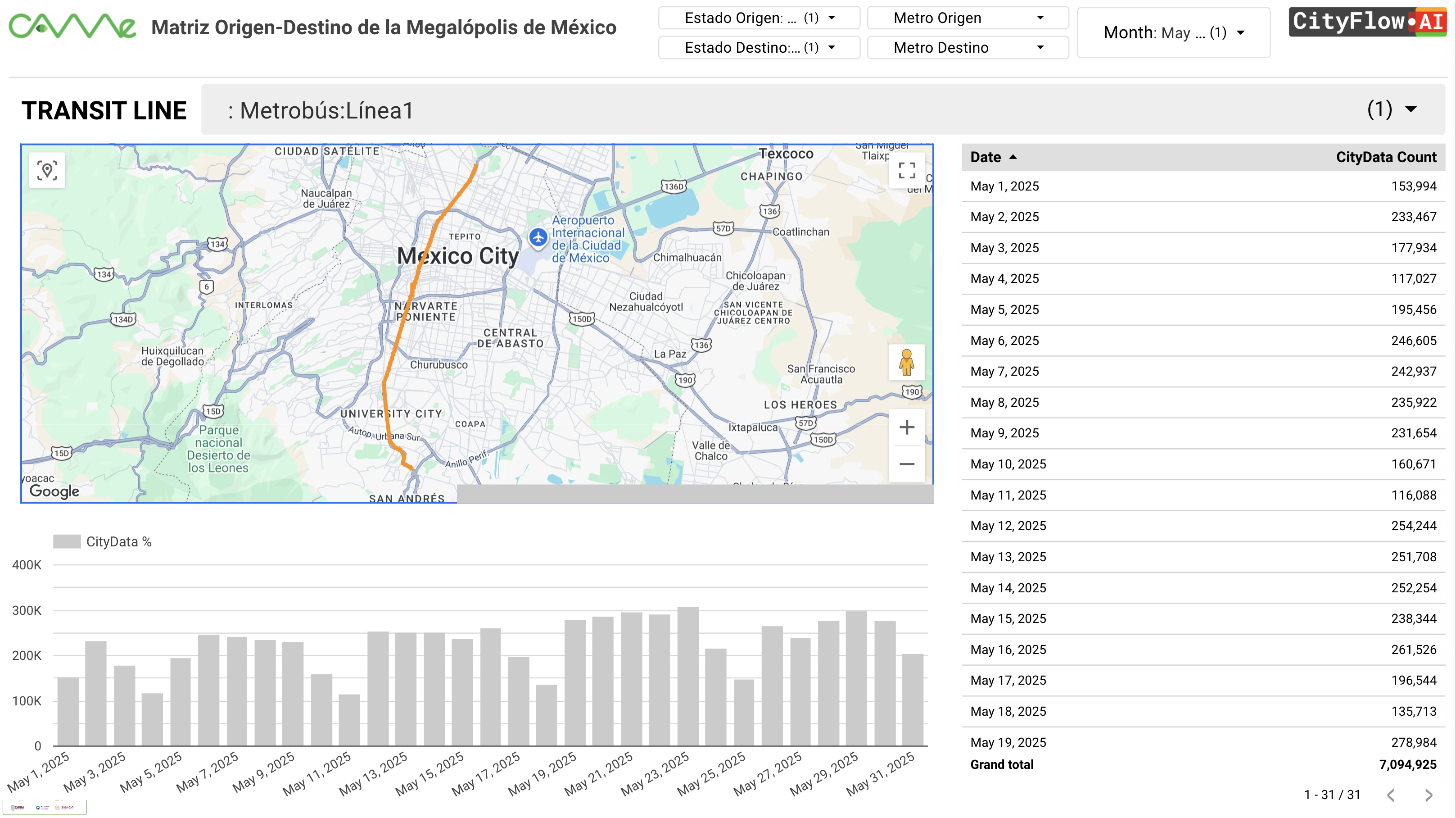Screen dimensions: 1456x818
Task: Sort by CityData Count column header
Action: point(1385,157)
